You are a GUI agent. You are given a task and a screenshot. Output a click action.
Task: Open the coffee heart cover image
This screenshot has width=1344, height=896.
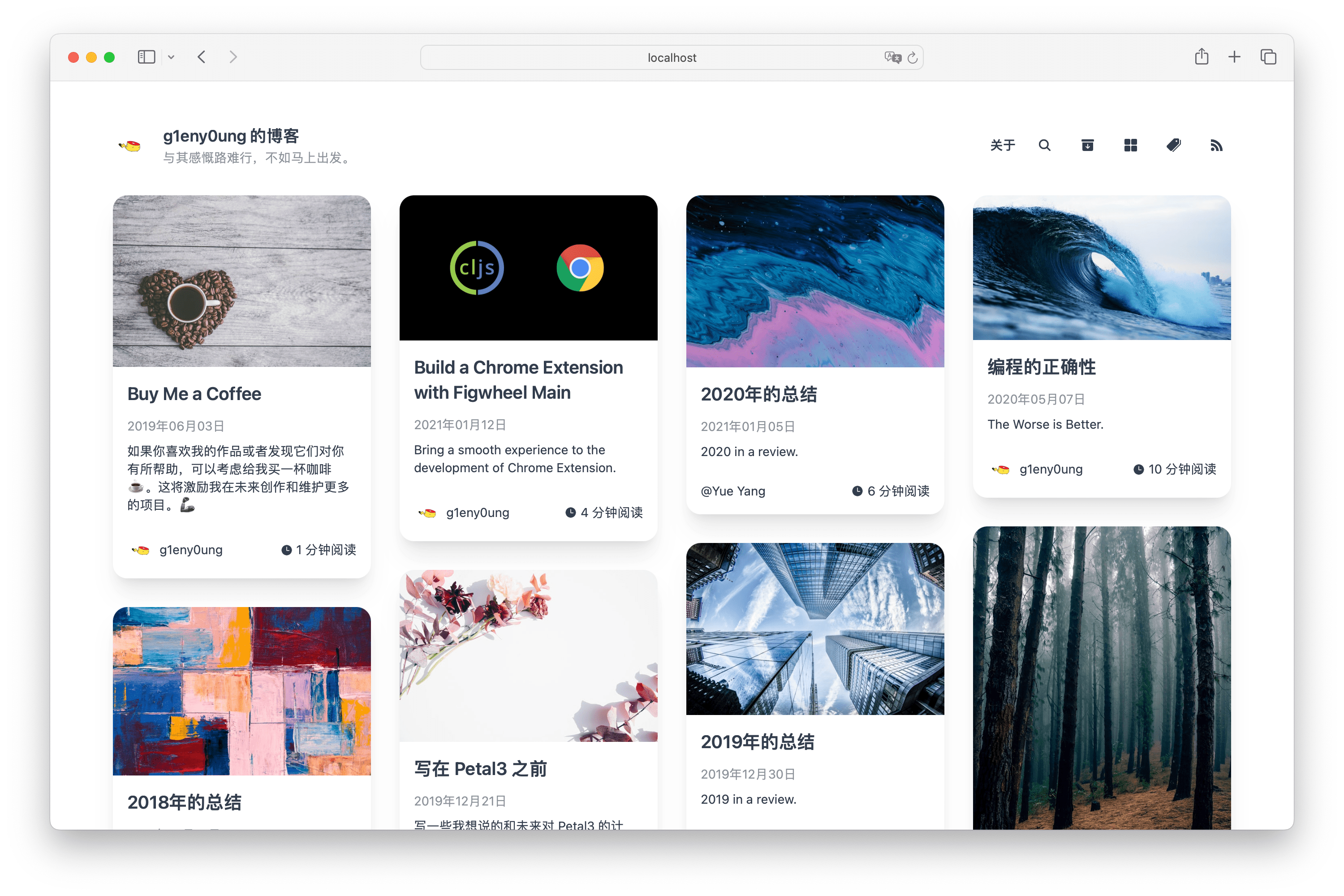[242, 281]
